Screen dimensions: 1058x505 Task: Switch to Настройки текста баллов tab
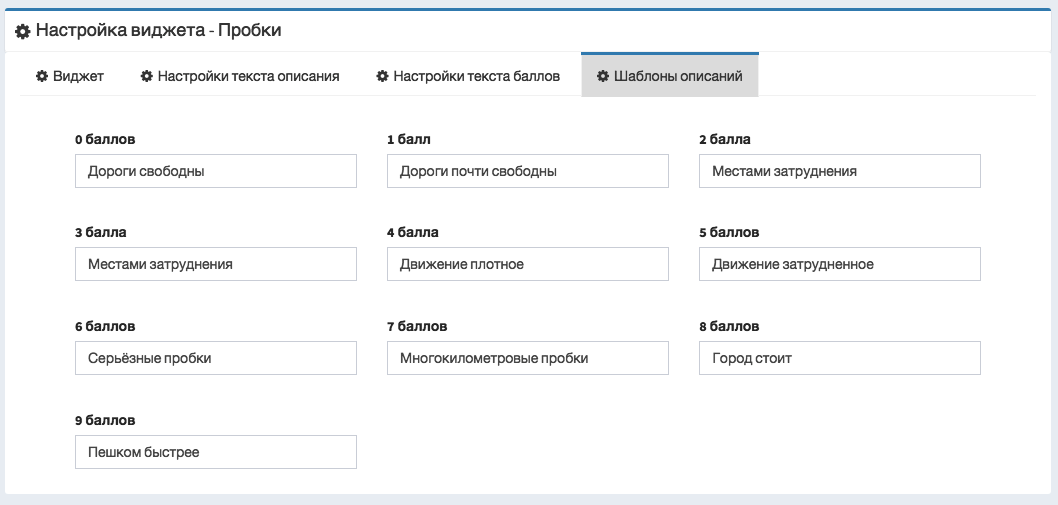(468, 76)
